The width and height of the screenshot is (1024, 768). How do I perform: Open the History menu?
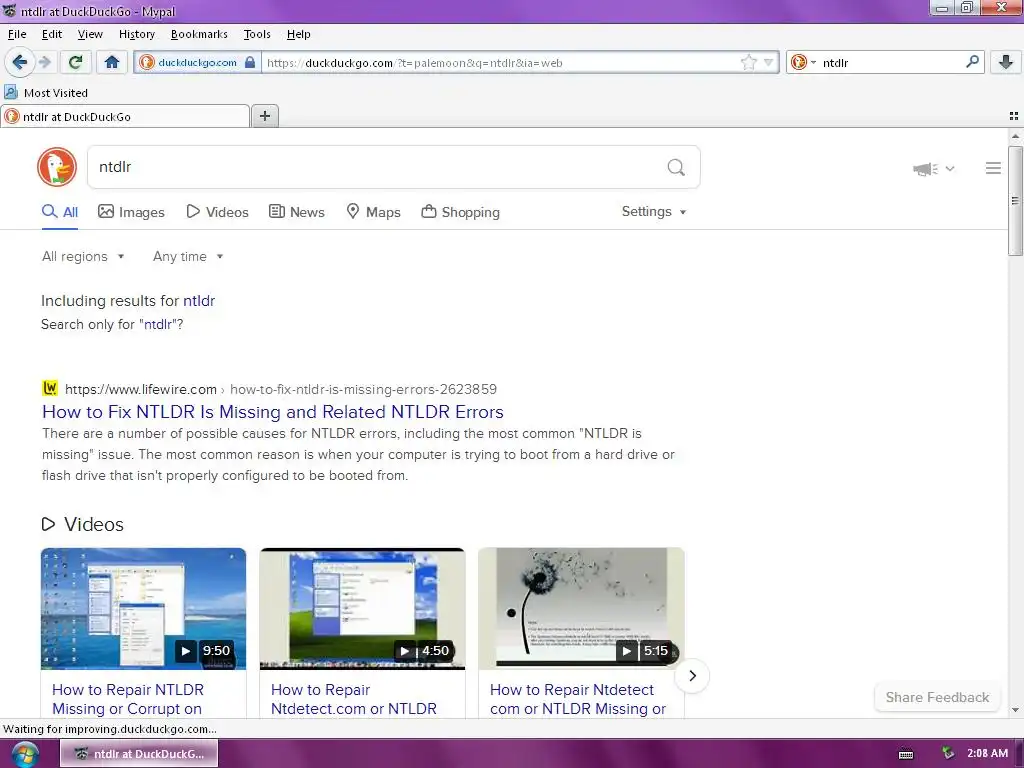tap(136, 34)
